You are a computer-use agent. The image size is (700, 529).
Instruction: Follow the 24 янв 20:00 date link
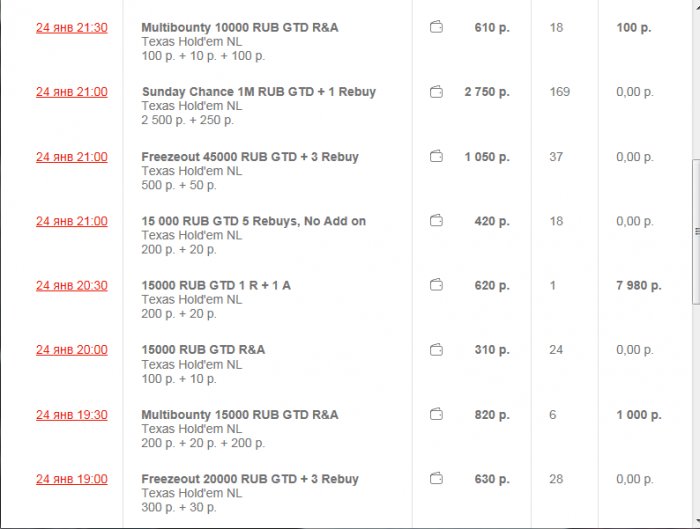71,350
